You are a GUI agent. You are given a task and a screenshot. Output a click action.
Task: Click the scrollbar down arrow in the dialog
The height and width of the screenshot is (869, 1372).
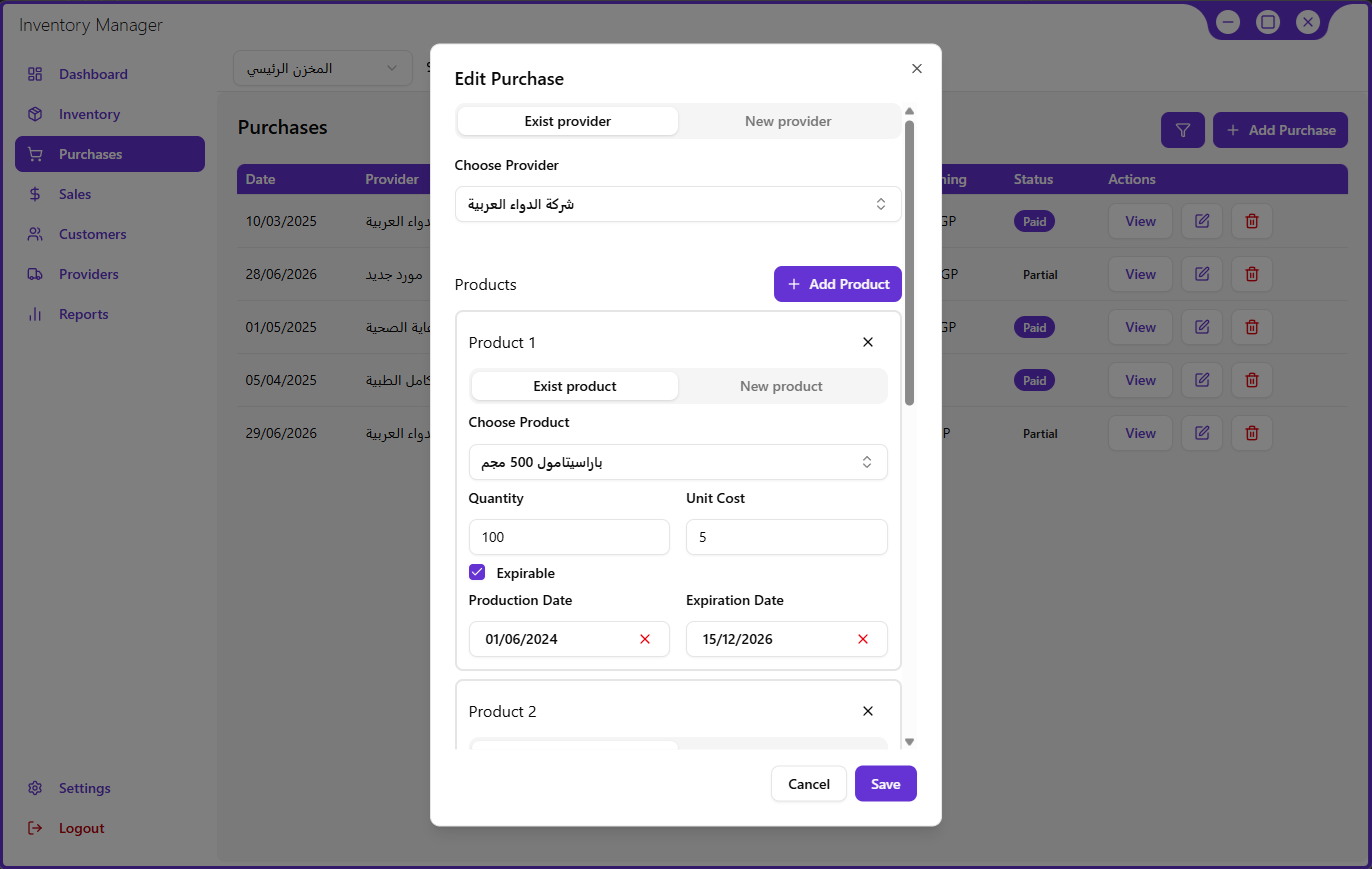(909, 742)
